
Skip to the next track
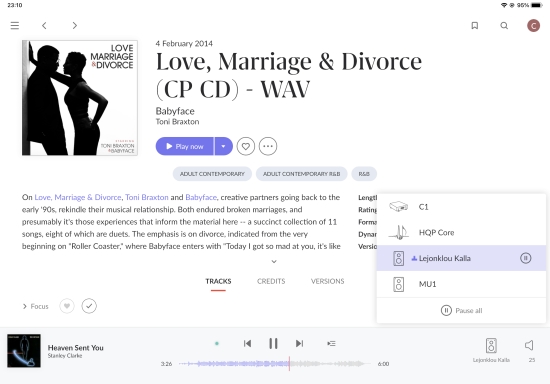[x=299, y=344]
